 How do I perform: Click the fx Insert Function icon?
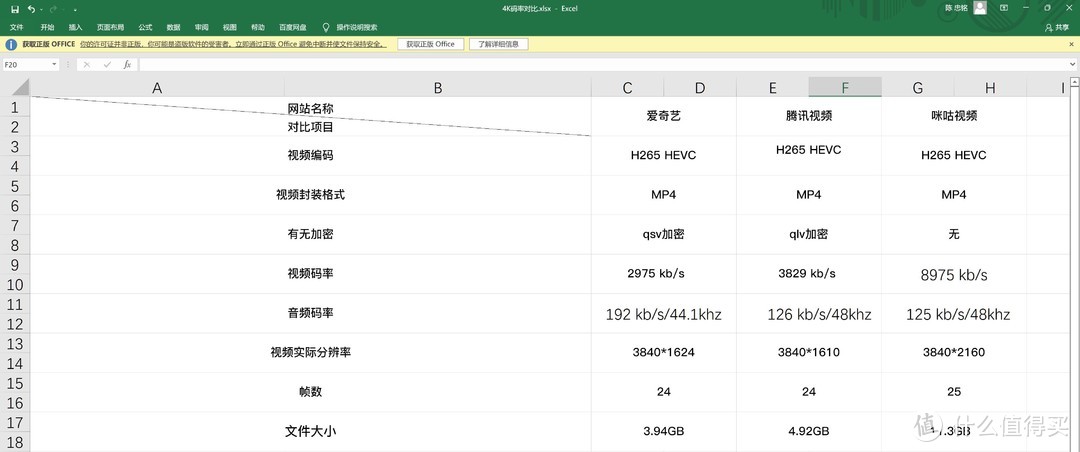click(127, 64)
